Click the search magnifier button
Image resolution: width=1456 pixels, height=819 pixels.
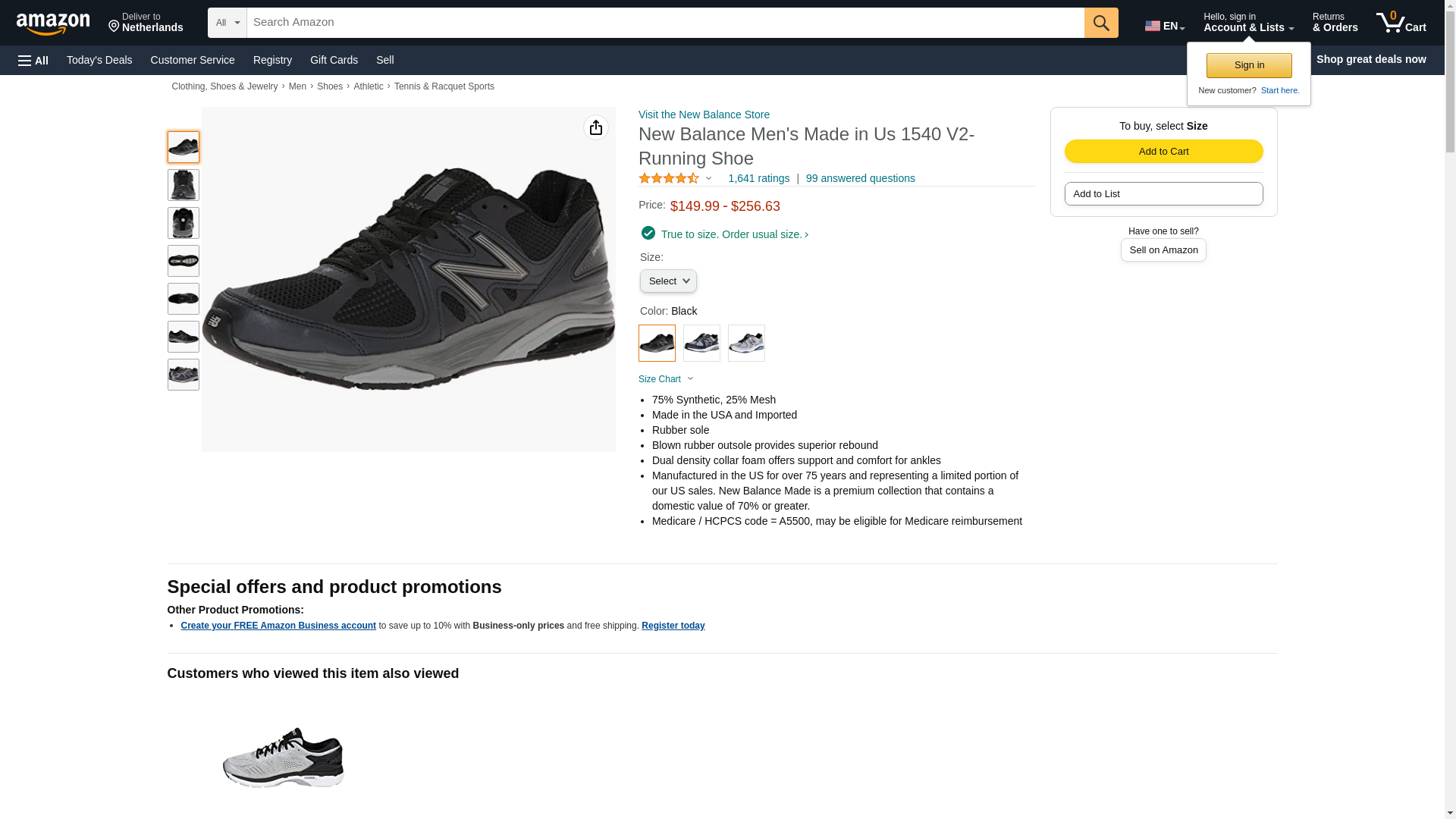(x=1100, y=23)
